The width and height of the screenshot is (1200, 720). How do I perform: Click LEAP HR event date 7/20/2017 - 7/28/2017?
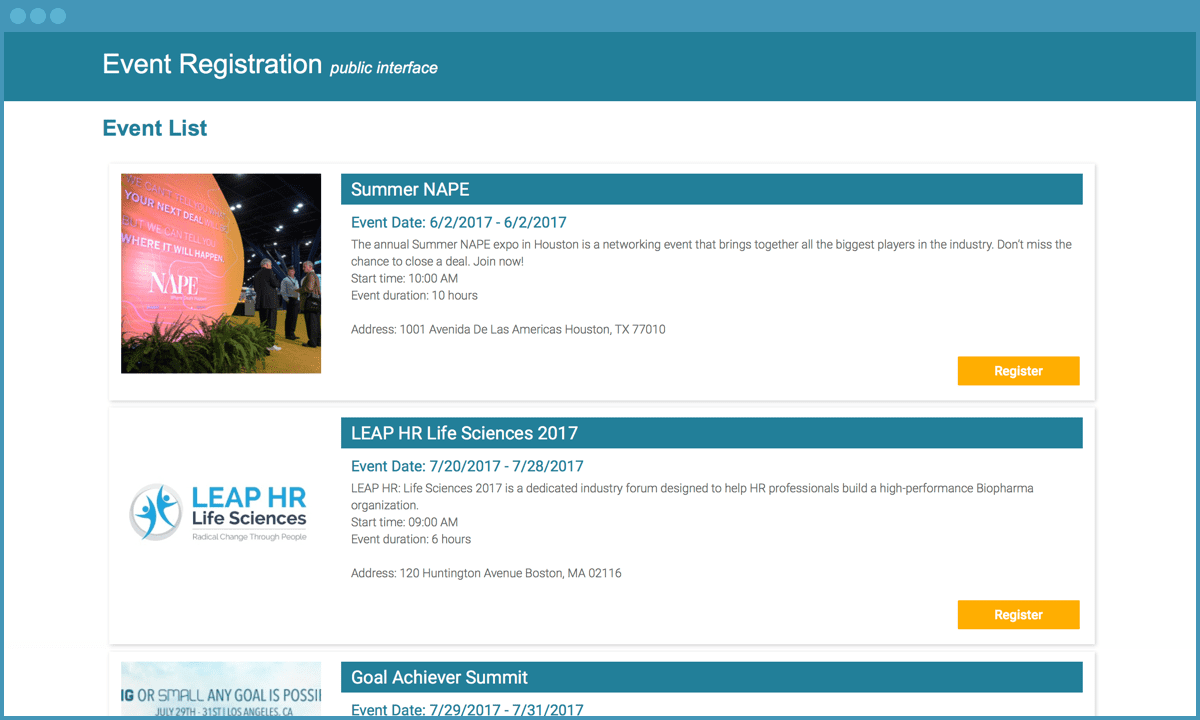point(467,466)
